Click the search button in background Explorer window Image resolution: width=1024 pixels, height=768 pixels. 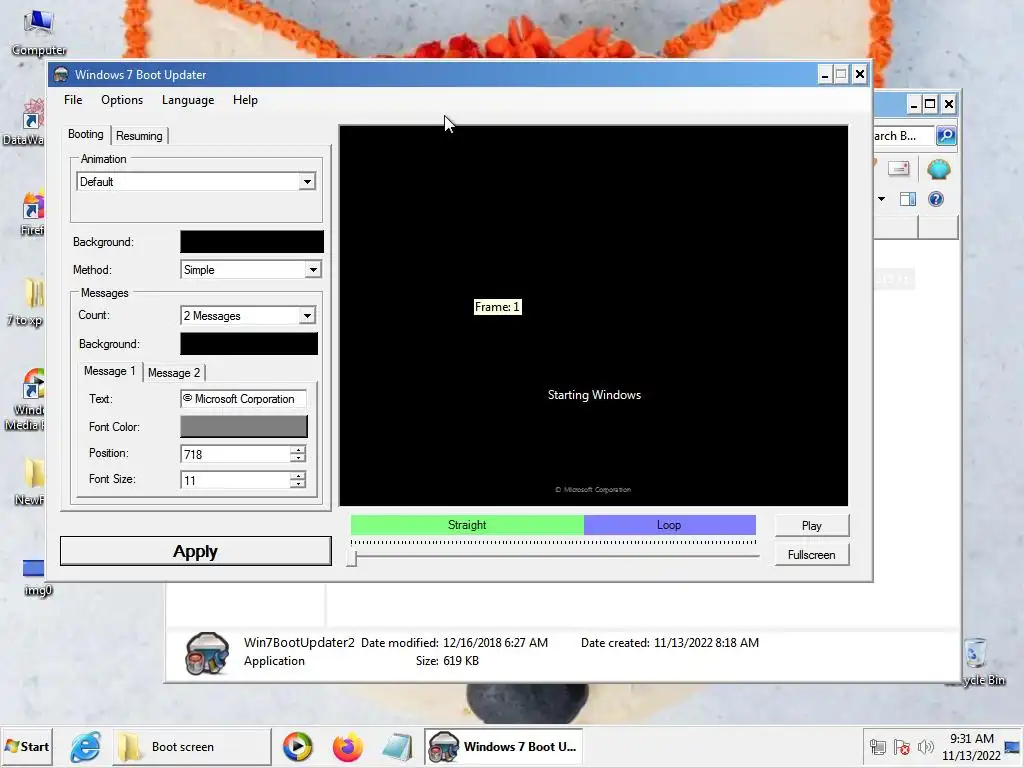(946, 136)
